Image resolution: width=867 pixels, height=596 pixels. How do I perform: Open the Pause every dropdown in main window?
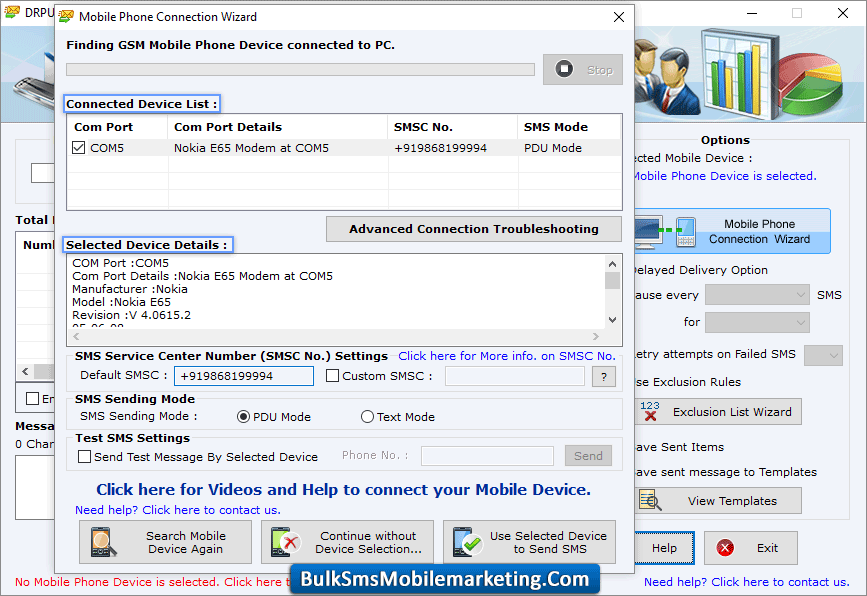pos(757,295)
